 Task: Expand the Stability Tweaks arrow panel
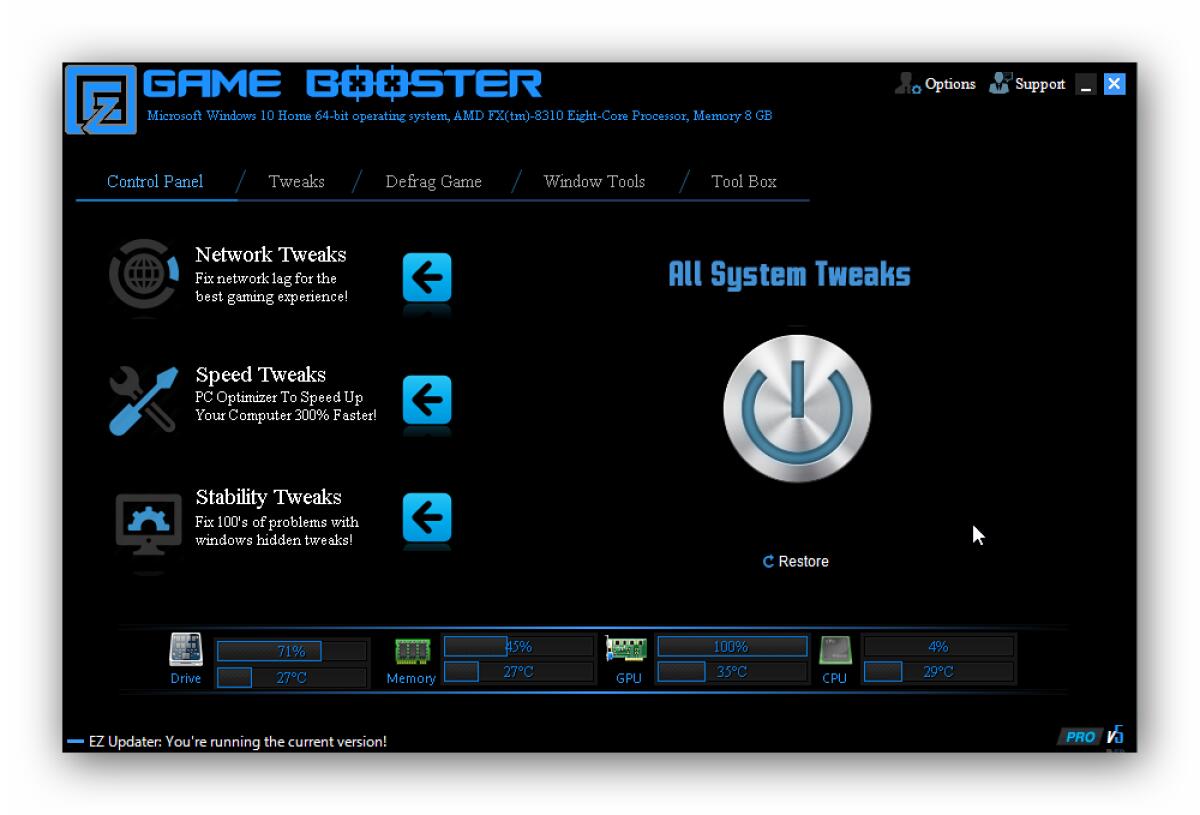point(426,519)
